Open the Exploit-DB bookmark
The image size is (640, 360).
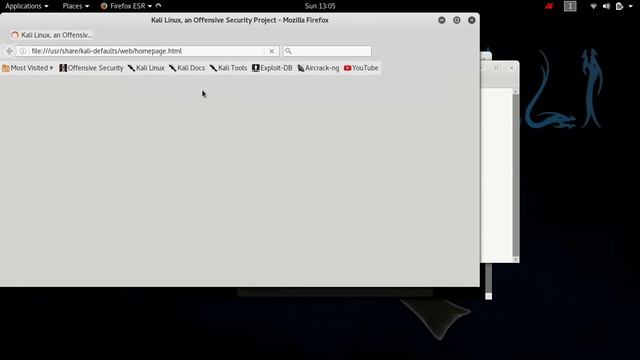pos(272,68)
